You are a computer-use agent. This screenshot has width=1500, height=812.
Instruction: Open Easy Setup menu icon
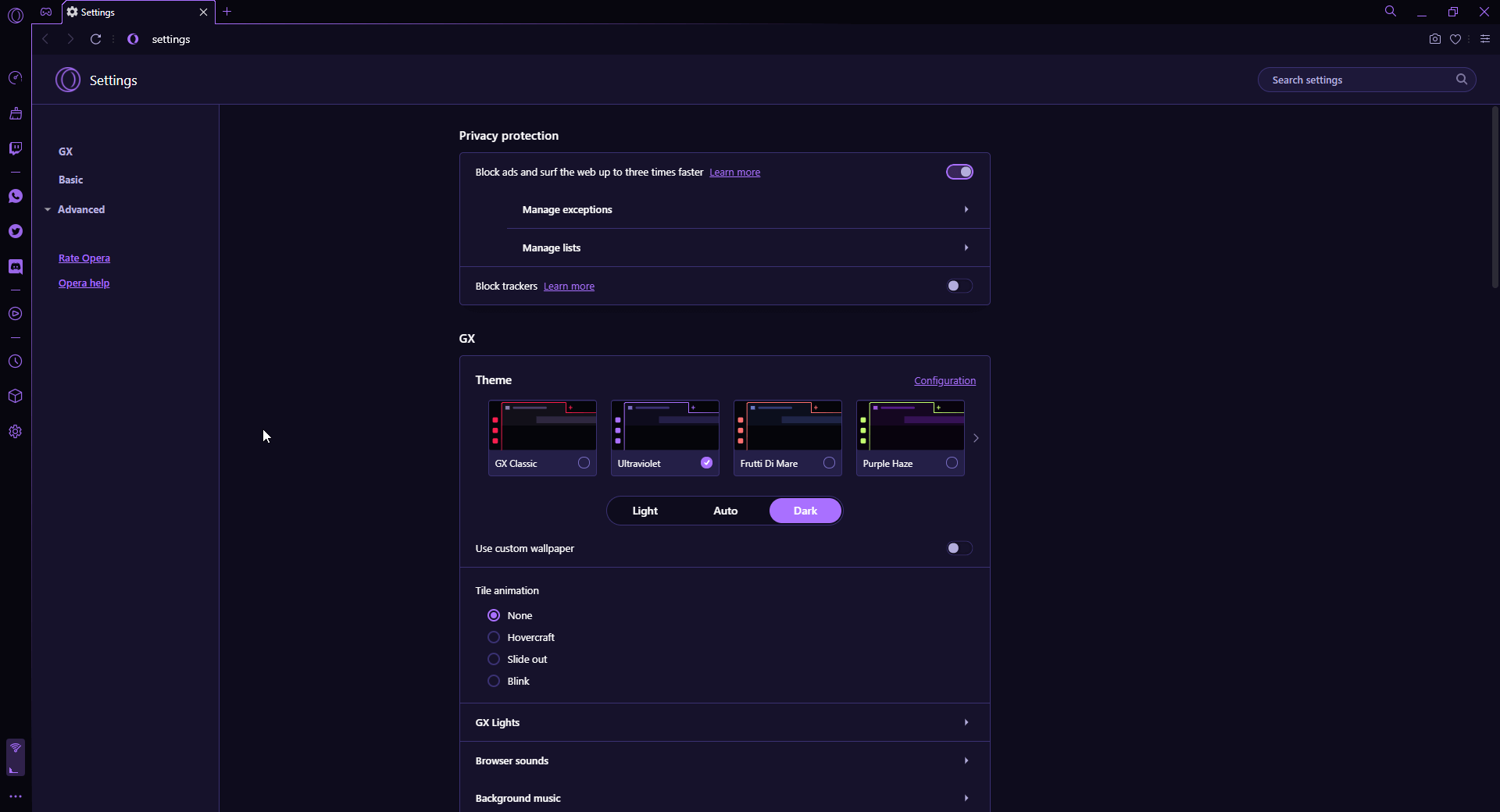[x=1485, y=39]
